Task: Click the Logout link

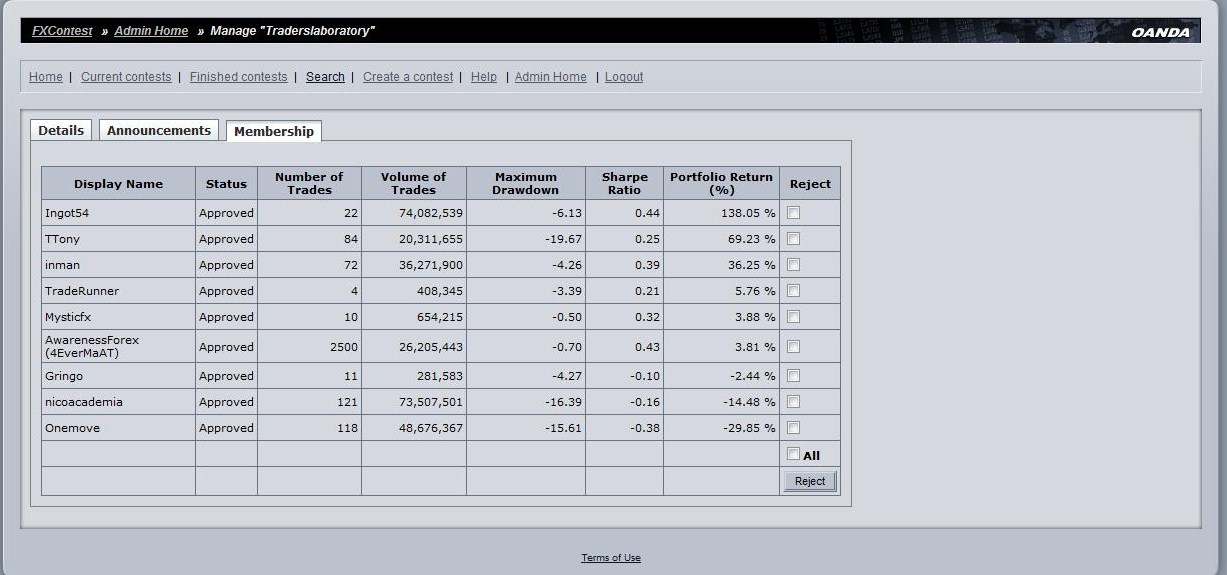Action: (624, 77)
